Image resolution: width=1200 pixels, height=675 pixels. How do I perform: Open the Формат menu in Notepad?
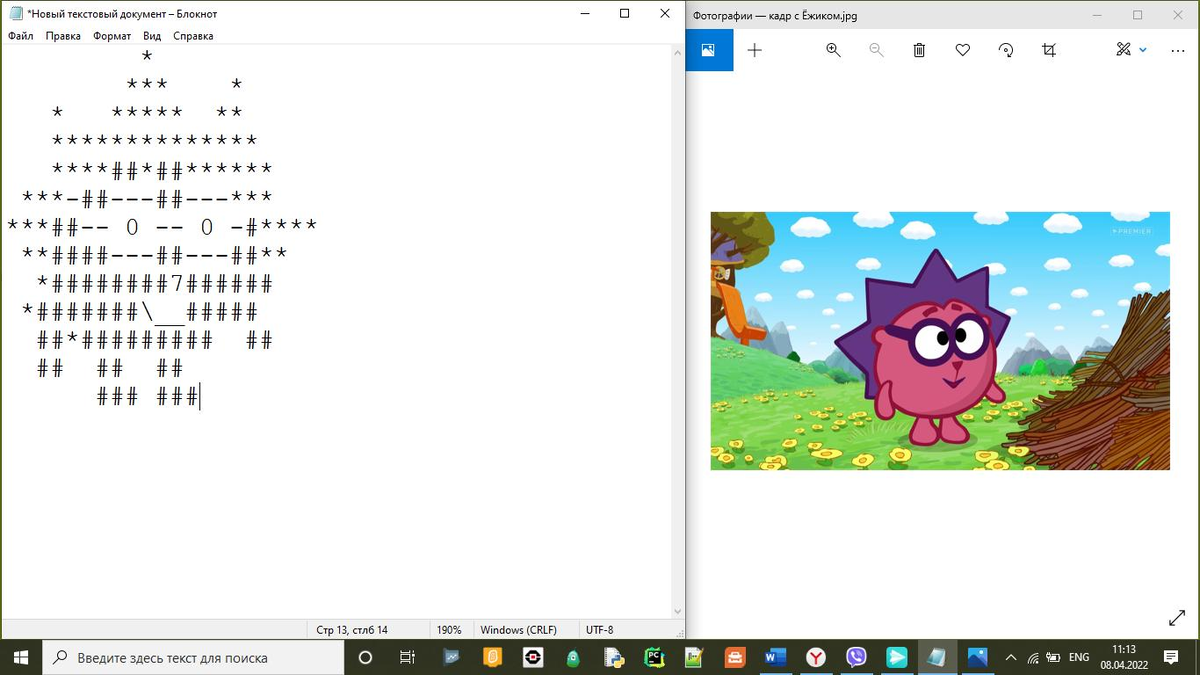click(x=112, y=36)
